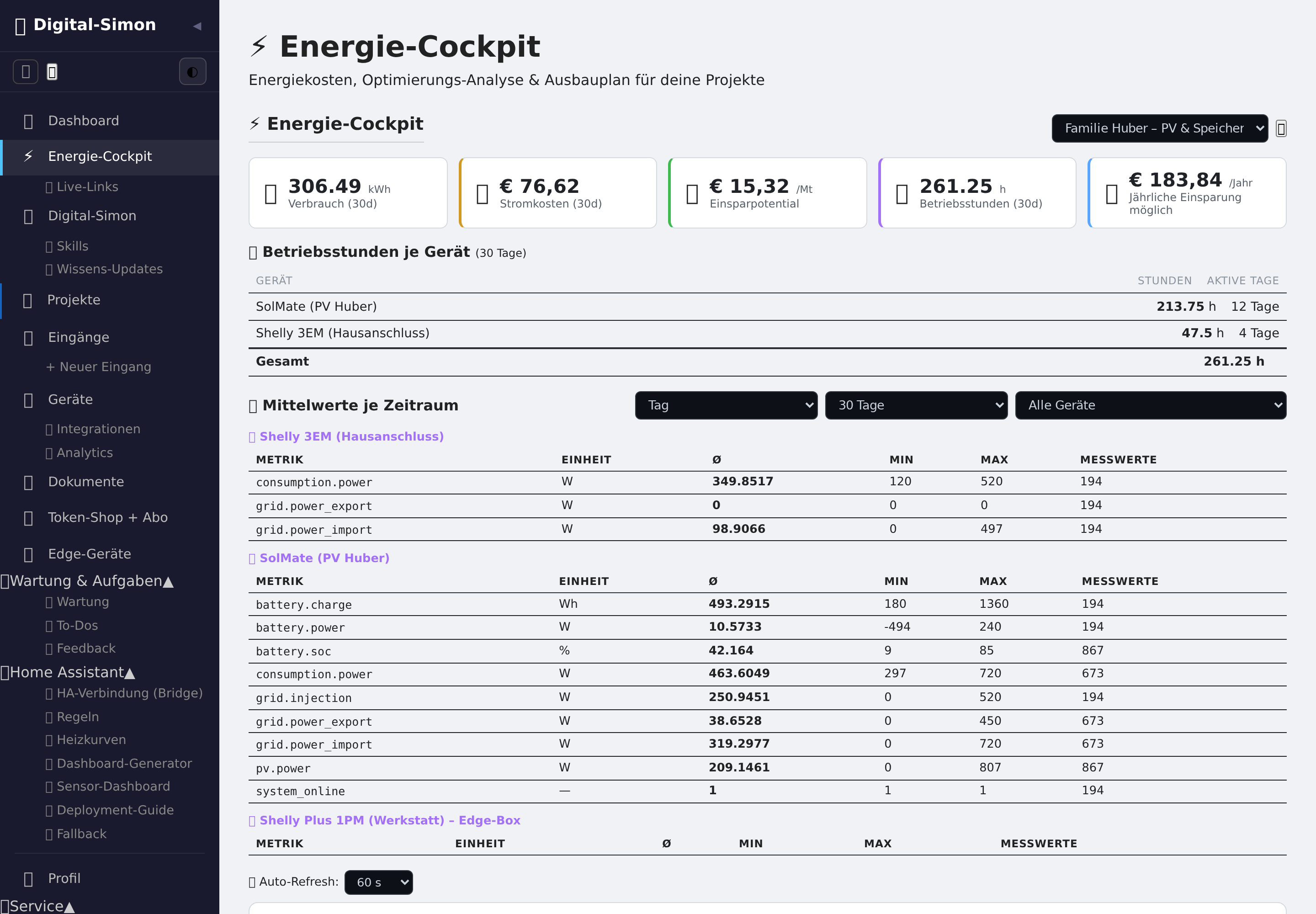Collapse the Wartung & Aufgaben section
The image size is (1316, 914).
(87, 581)
